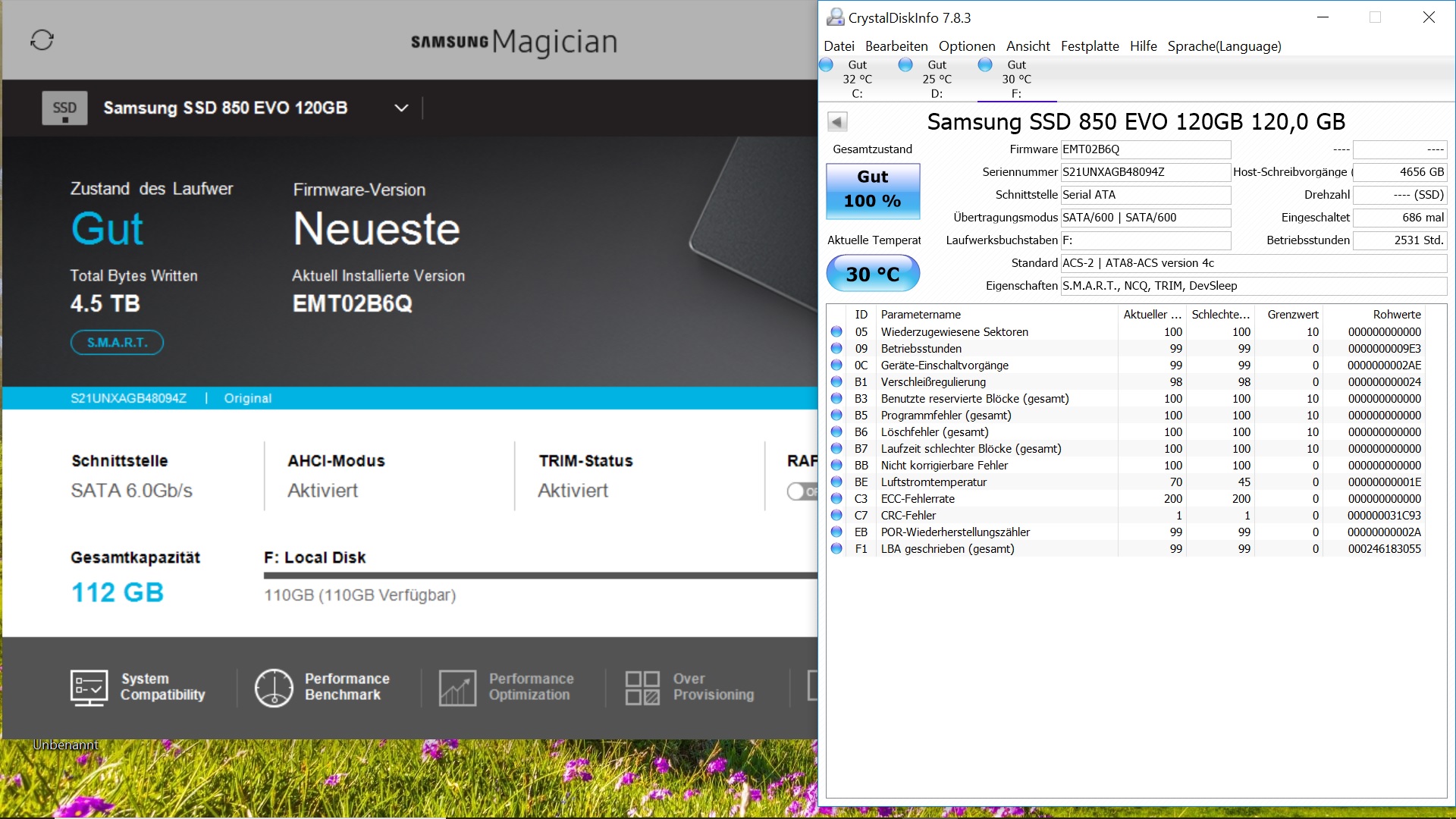The width and height of the screenshot is (1456, 819).
Task: Open System Compatibility icon
Action: (89, 687)
